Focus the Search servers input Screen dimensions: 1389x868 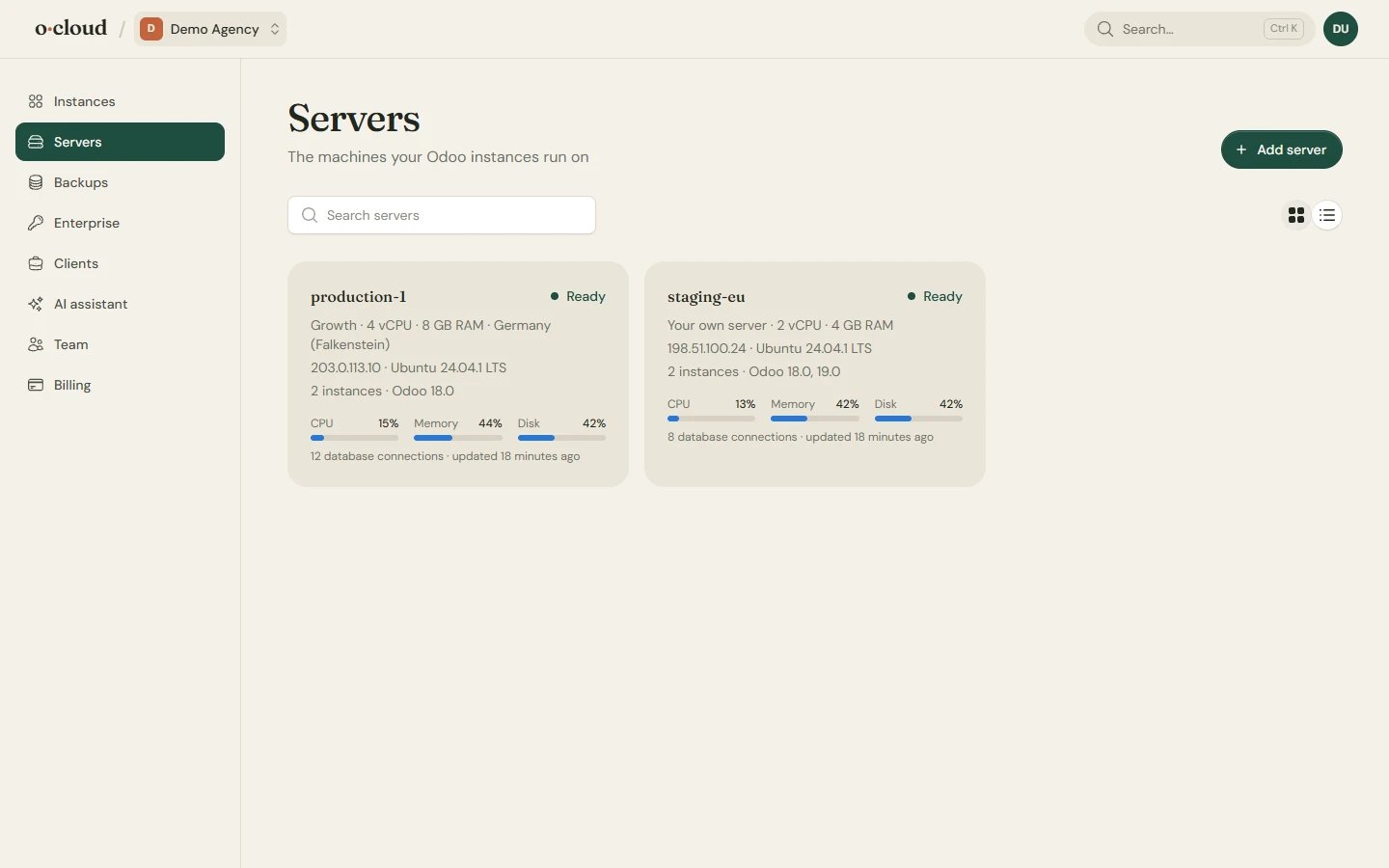pyautogui.click(x=442, y=215)
